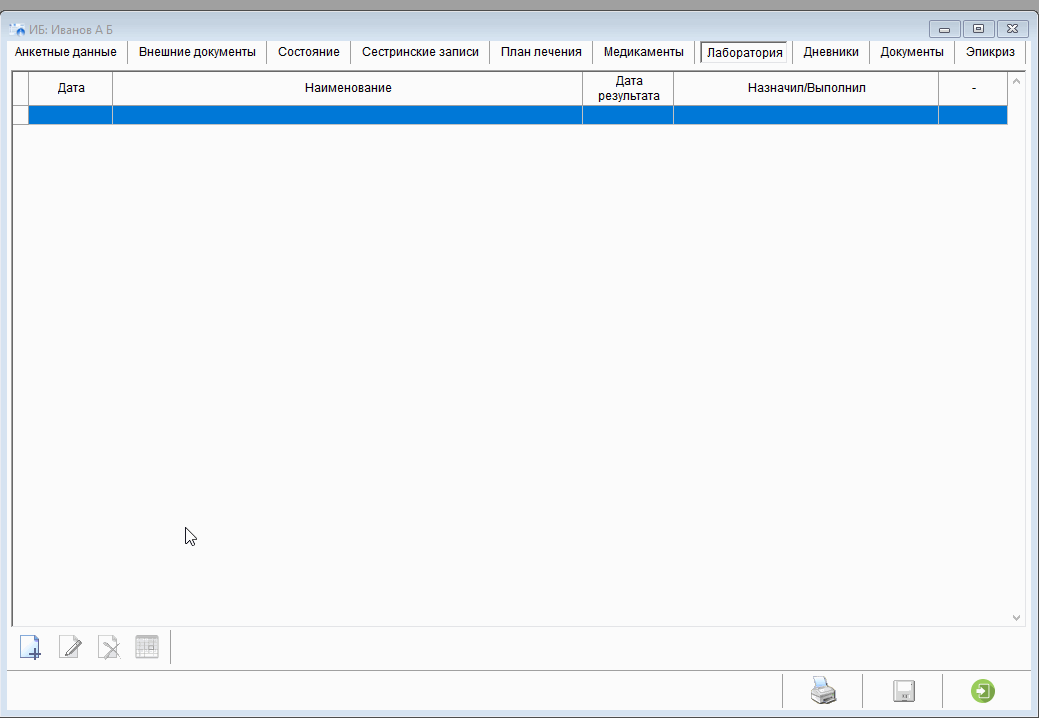Image resolution: width=1039 pixels, height=718 pixels.
Task: Click the delete record icon
Action: 109,647
